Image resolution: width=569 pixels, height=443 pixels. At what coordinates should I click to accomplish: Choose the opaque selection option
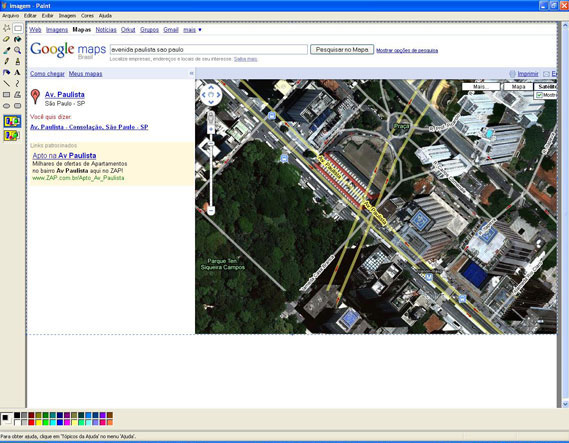click(12, 121)
